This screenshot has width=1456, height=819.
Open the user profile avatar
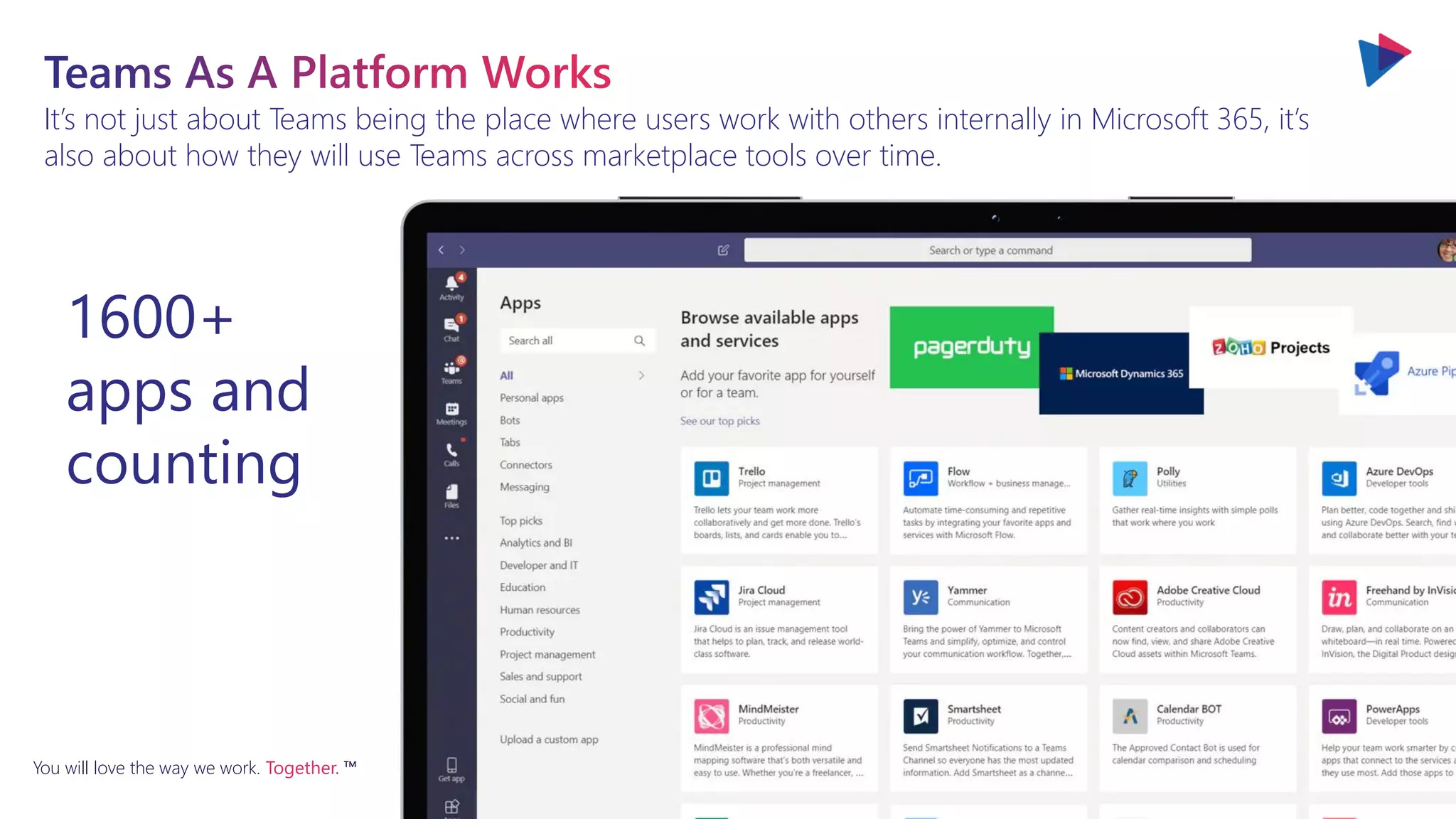tap(1446, 250)
